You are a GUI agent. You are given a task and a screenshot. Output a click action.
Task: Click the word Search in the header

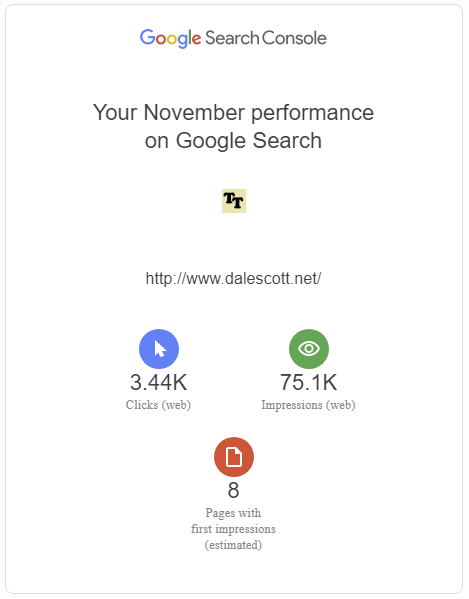232,38
